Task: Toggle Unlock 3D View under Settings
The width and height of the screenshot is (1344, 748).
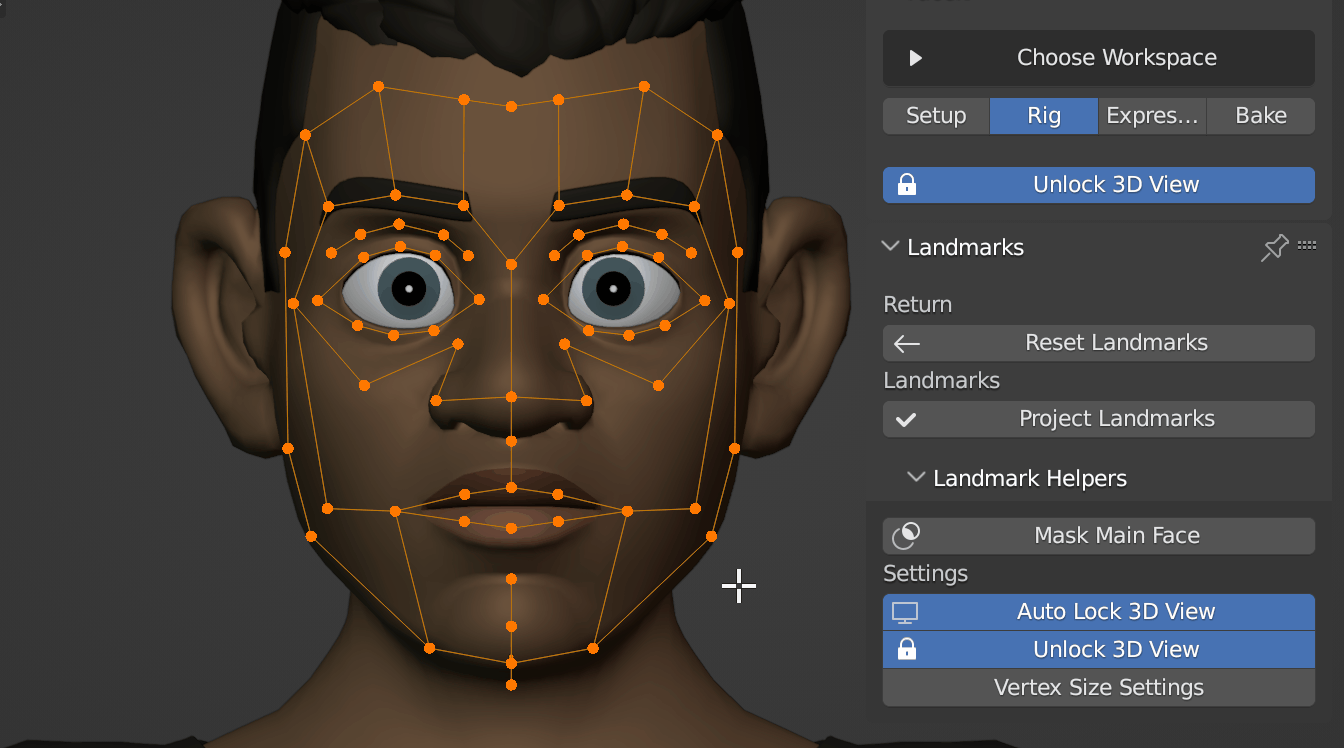Action: click(1099, 650)
